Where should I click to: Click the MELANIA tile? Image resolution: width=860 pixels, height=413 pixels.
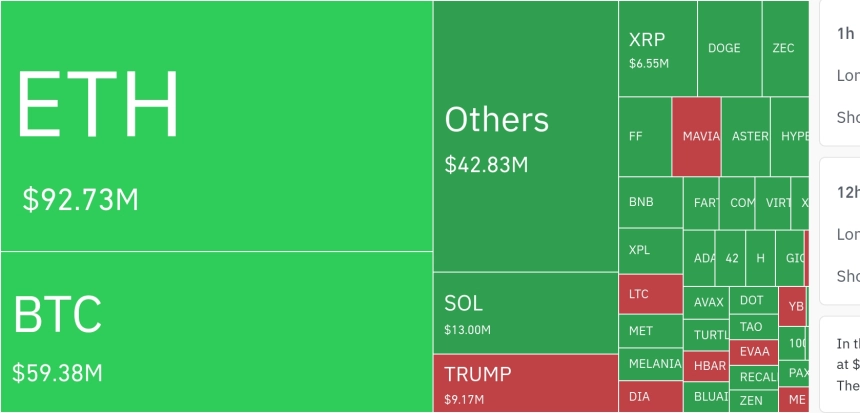[650, 364]
